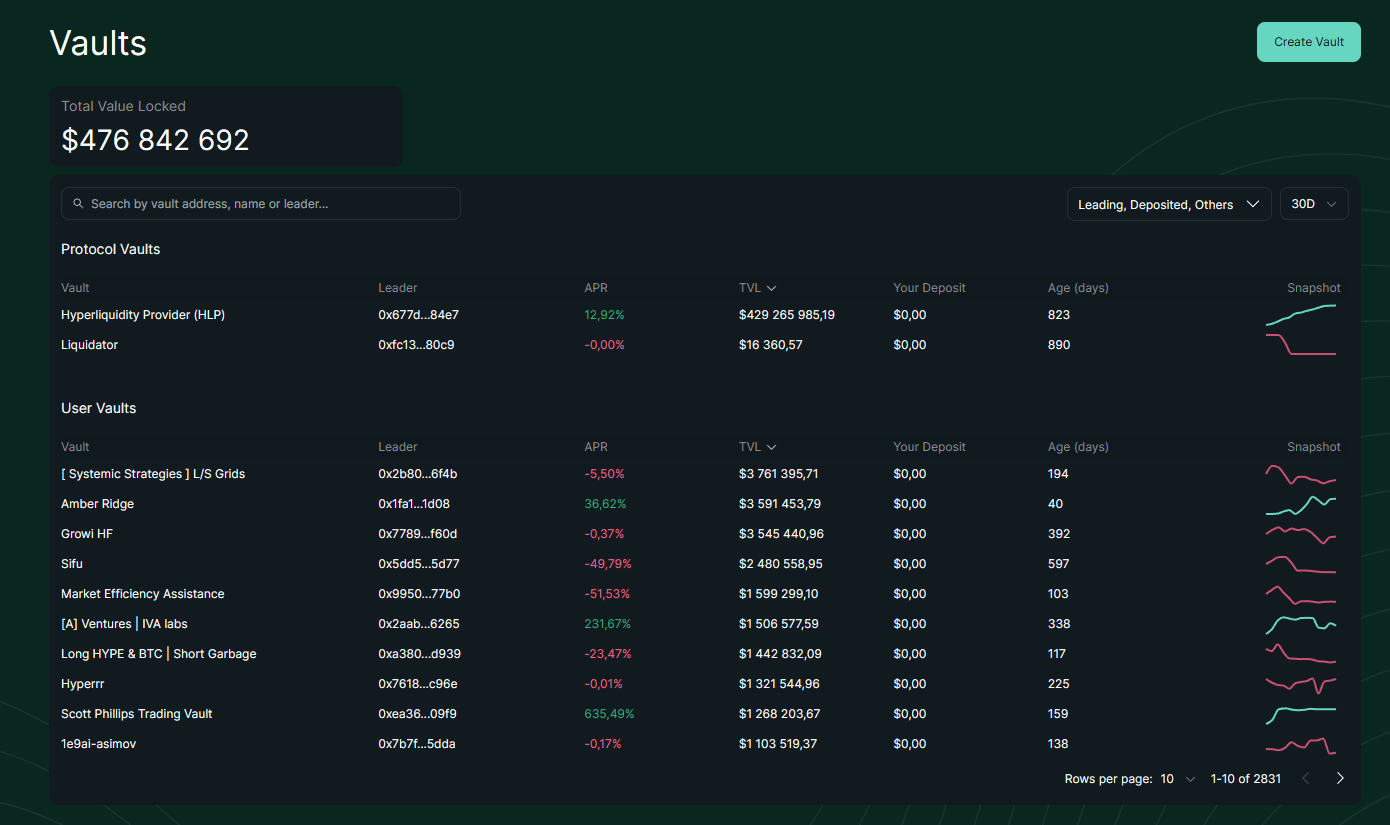The width and height of the screenshot is (1390, 825).
Task: Click APR value 635,49%
Action: 609,714
